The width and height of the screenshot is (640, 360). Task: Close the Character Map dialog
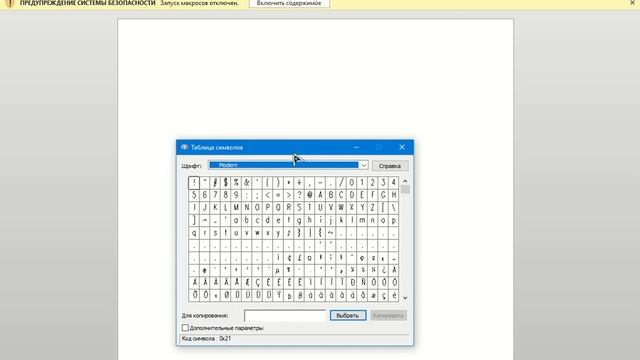point(402,147)
